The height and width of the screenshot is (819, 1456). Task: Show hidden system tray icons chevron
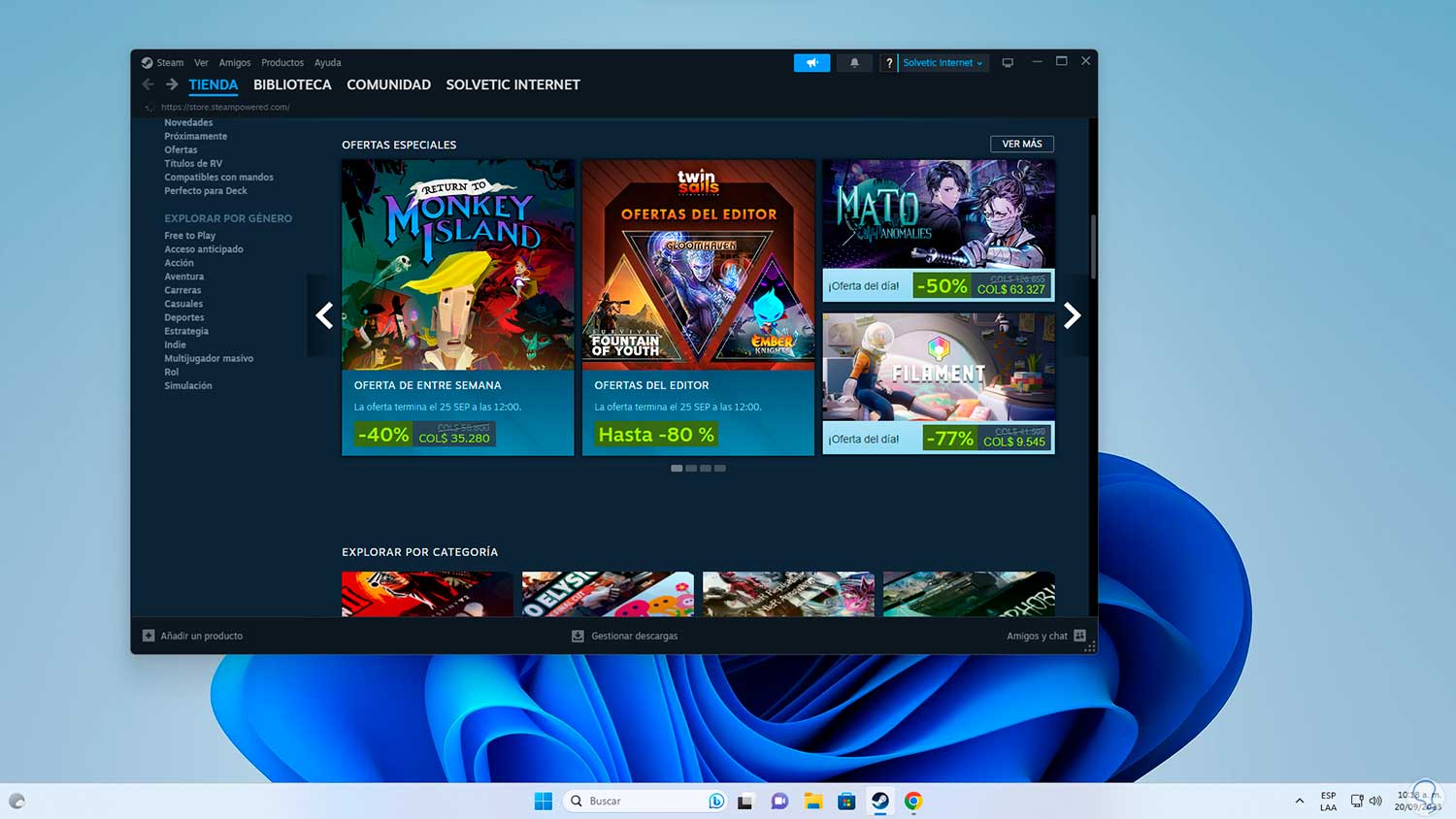tap(1300, 801)
